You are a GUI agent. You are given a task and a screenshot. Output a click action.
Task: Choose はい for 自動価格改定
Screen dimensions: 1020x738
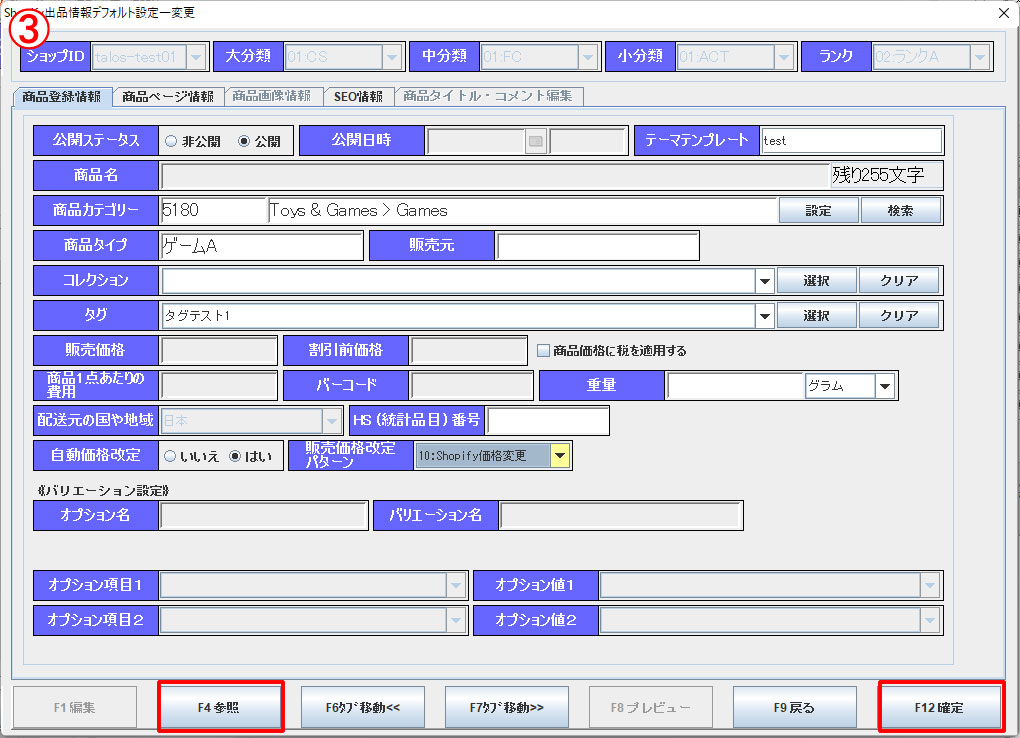point(236,456)
